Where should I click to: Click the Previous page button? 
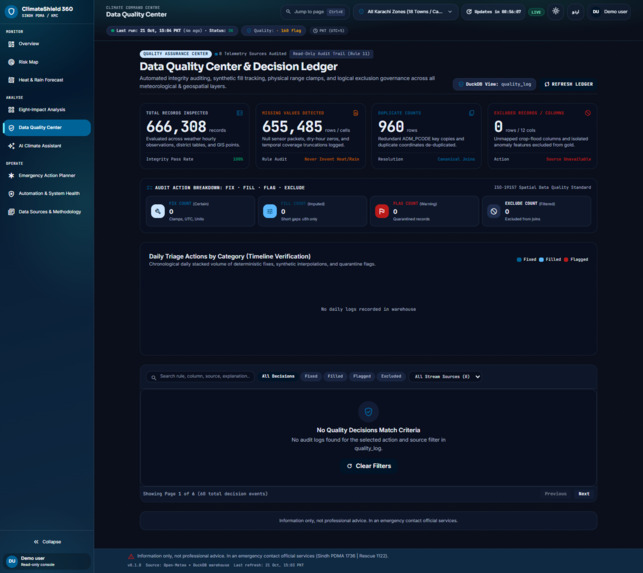point(555,494)
